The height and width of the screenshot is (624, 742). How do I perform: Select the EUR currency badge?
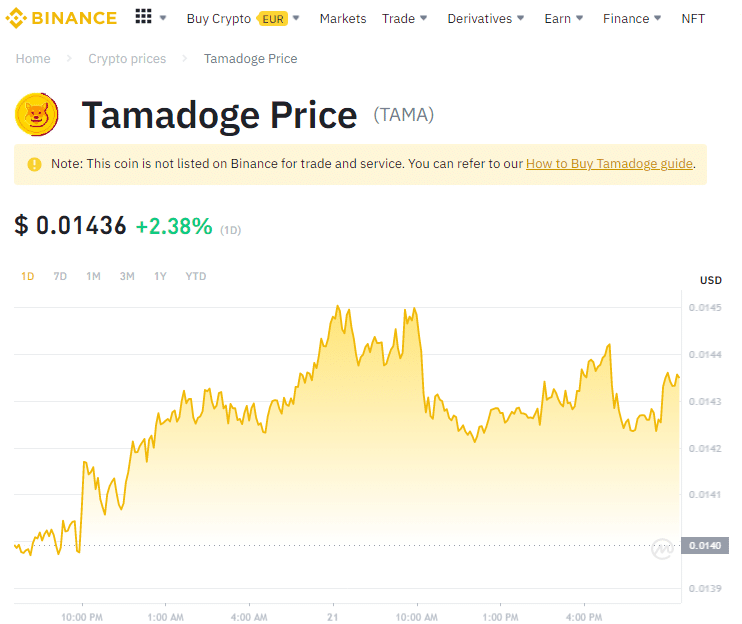click(273, 19)
